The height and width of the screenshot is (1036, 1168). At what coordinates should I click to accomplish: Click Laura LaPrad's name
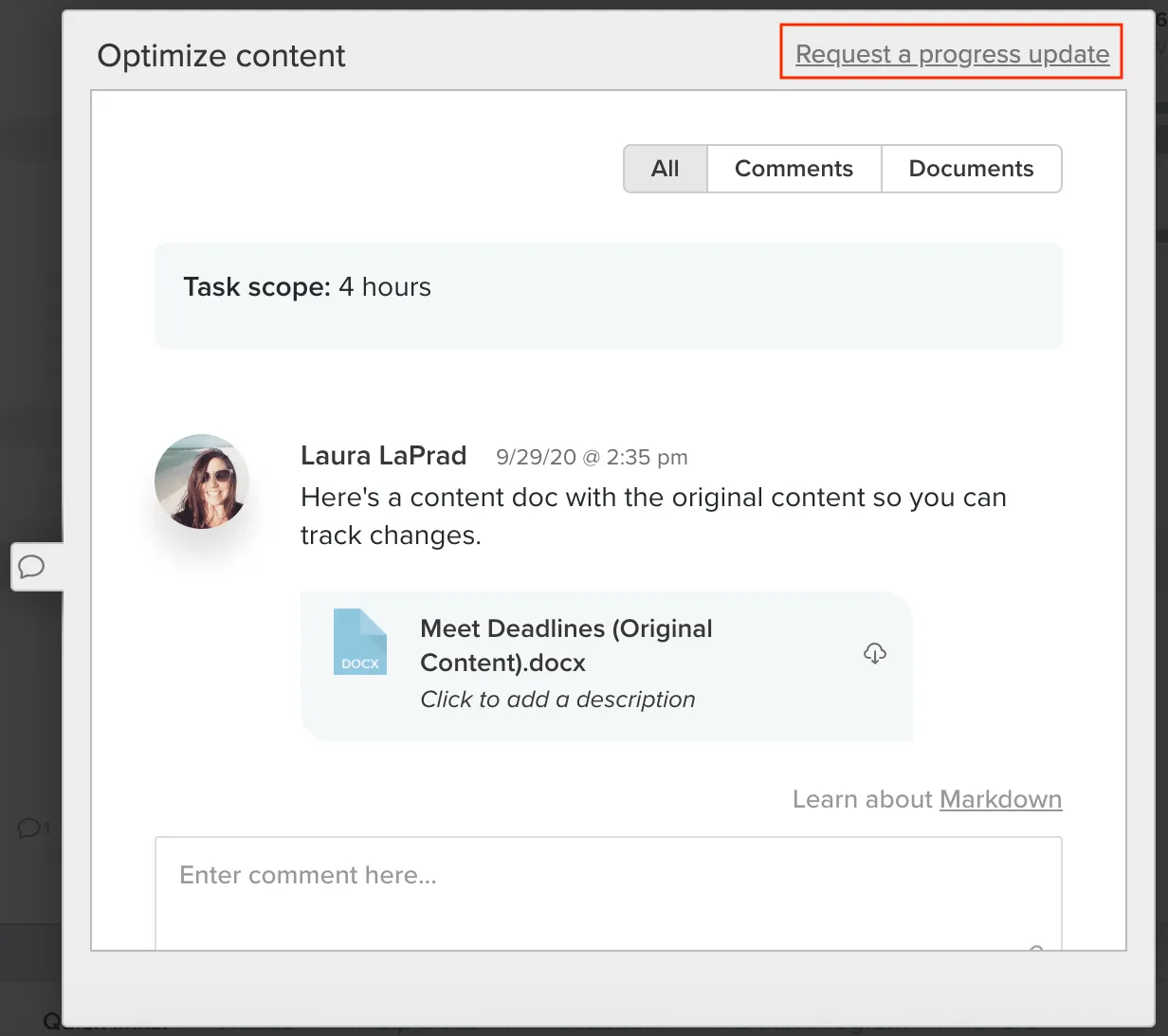click(383, 456)
